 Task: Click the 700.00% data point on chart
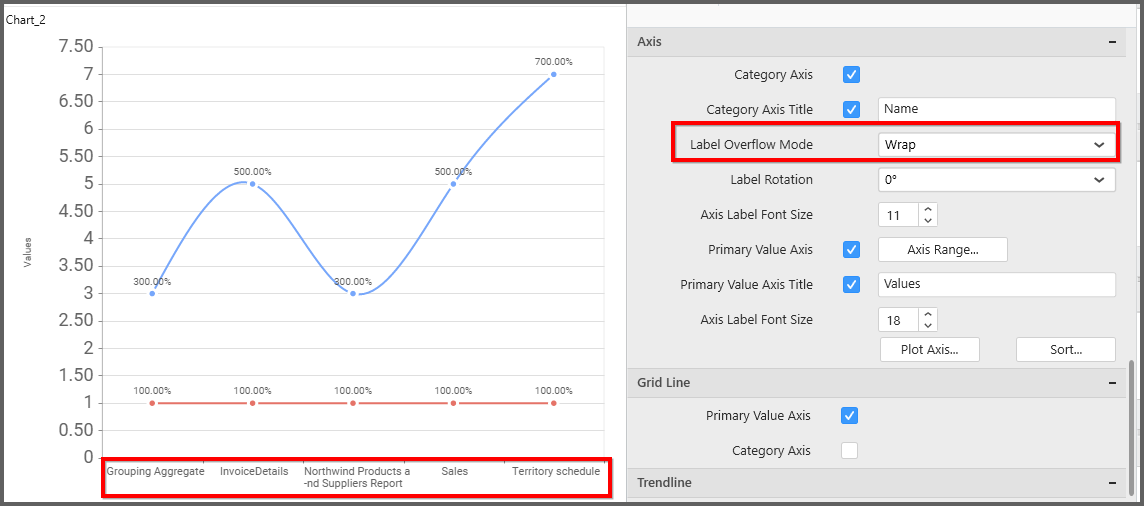click(553, 75)
